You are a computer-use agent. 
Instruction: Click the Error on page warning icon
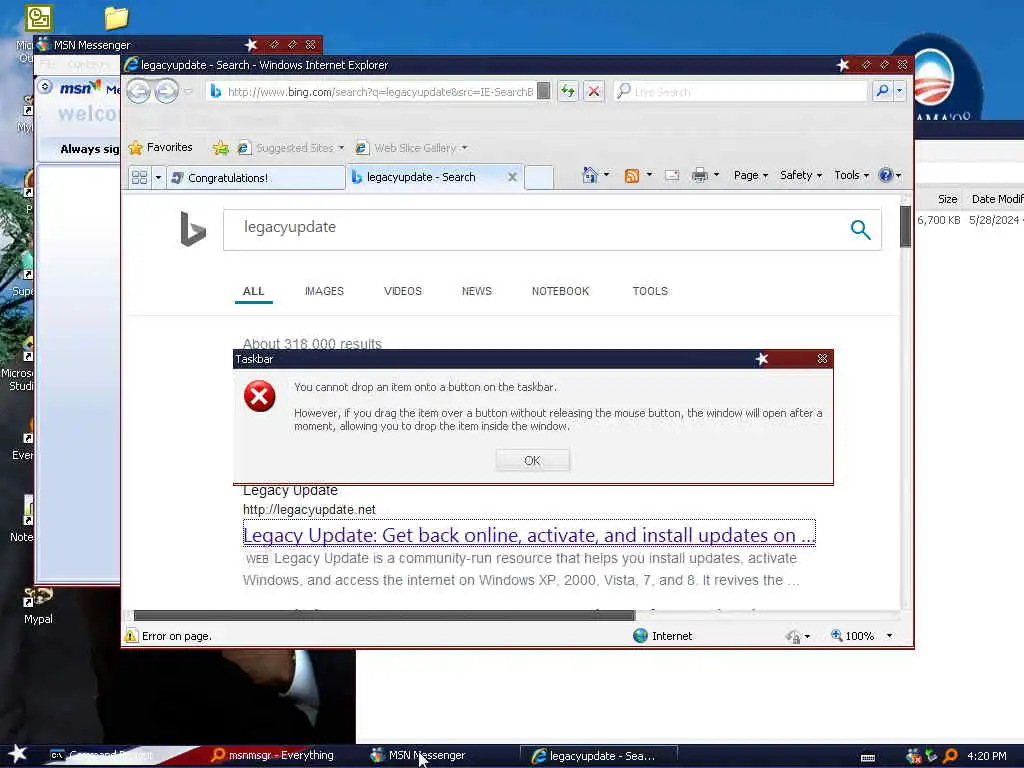(131, 635)
